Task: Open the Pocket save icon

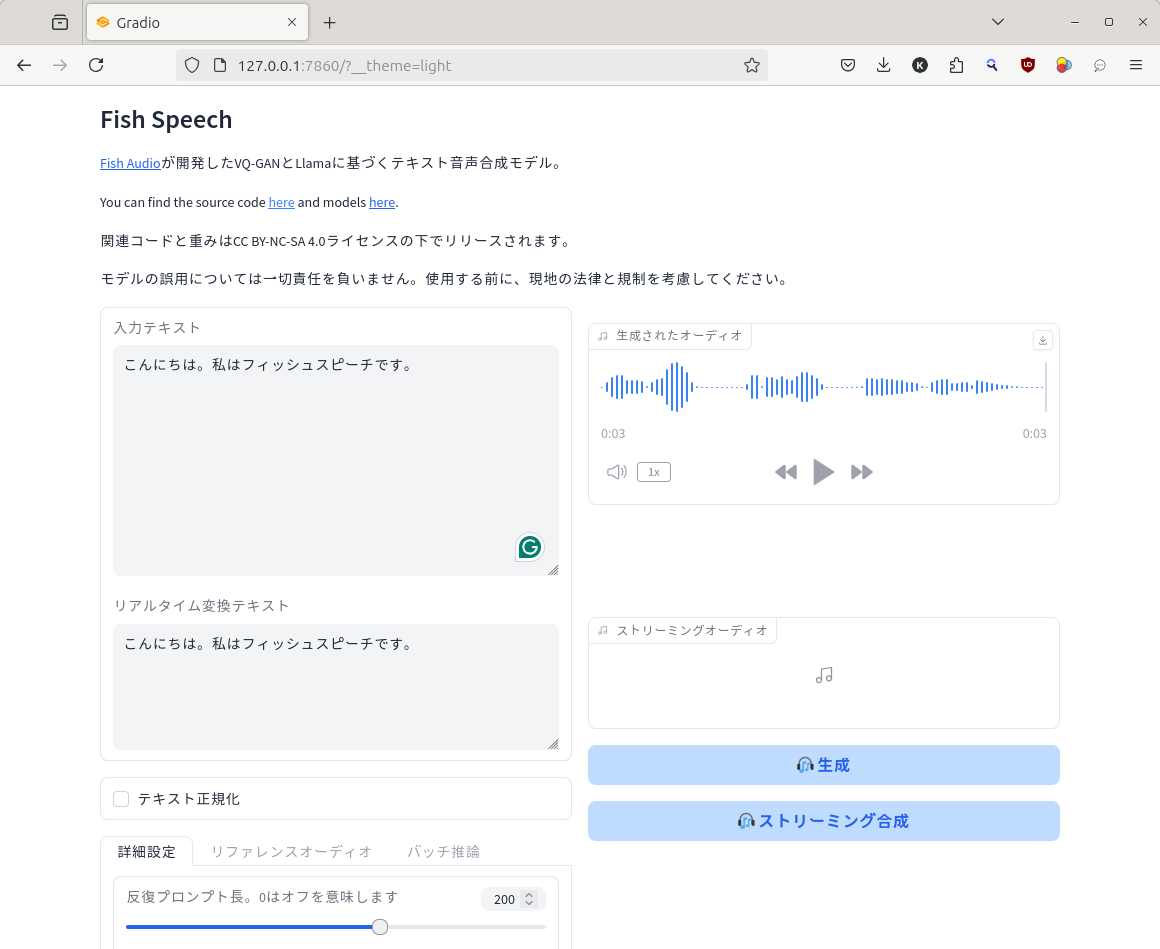Action: click(848, 65)
